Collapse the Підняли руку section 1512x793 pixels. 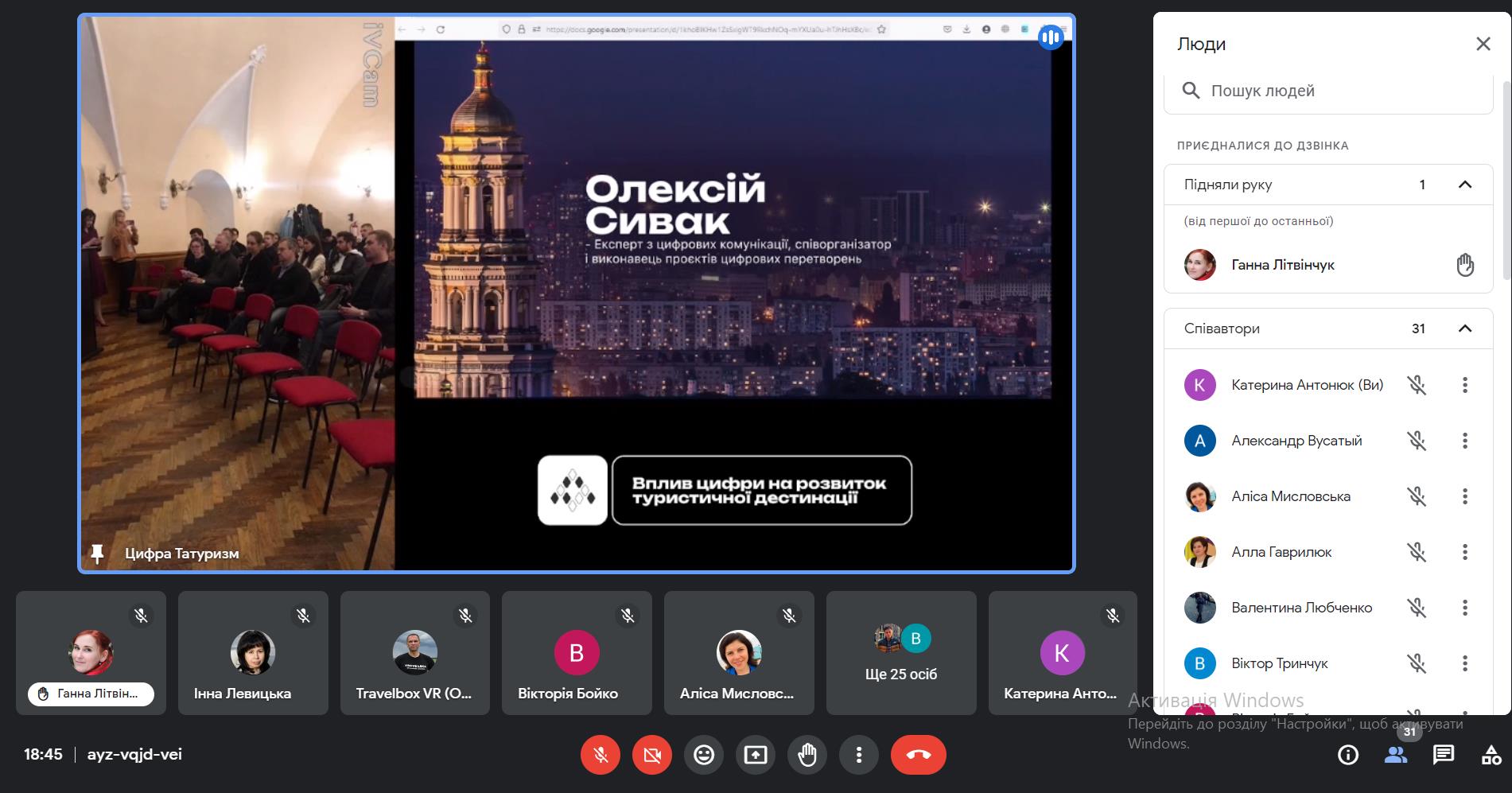[x=1464, y=185]
